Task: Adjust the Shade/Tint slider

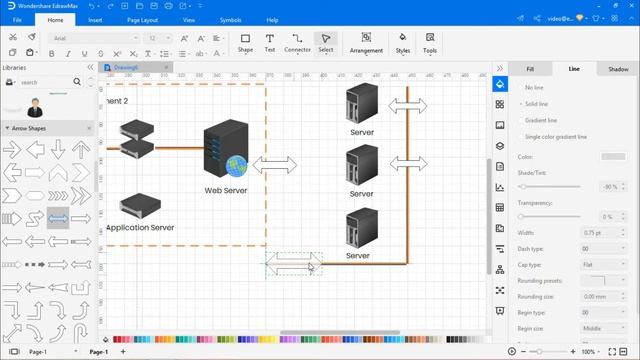Action: tap(549, 187)
